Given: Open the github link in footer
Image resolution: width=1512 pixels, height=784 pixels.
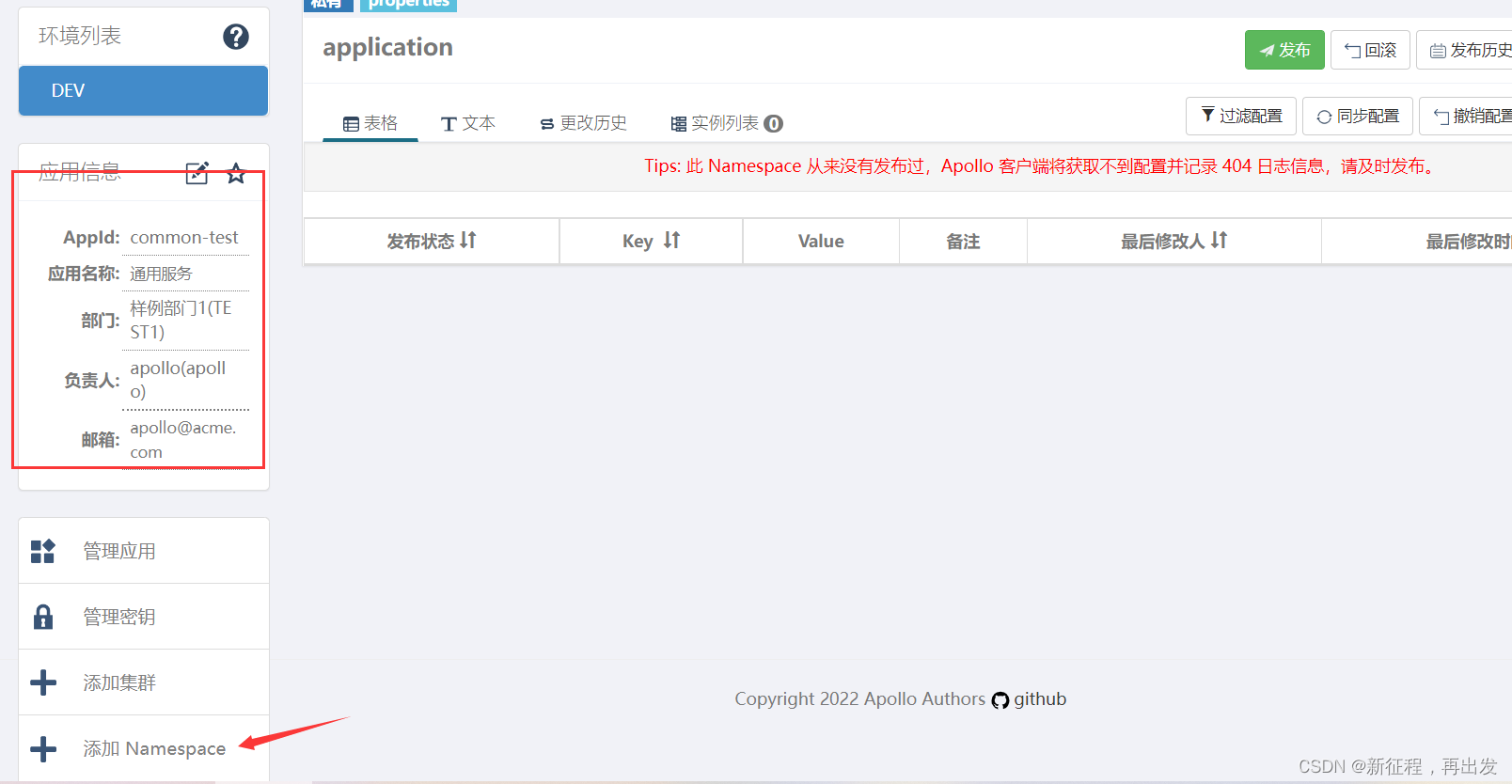Looking at the screenshot, I should pos(1040,698).
